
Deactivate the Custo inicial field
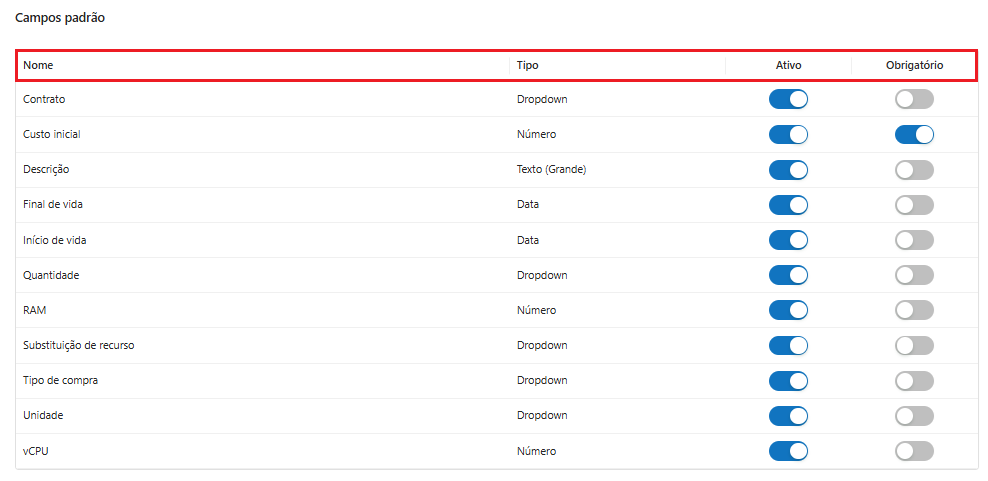pos(788,134)
